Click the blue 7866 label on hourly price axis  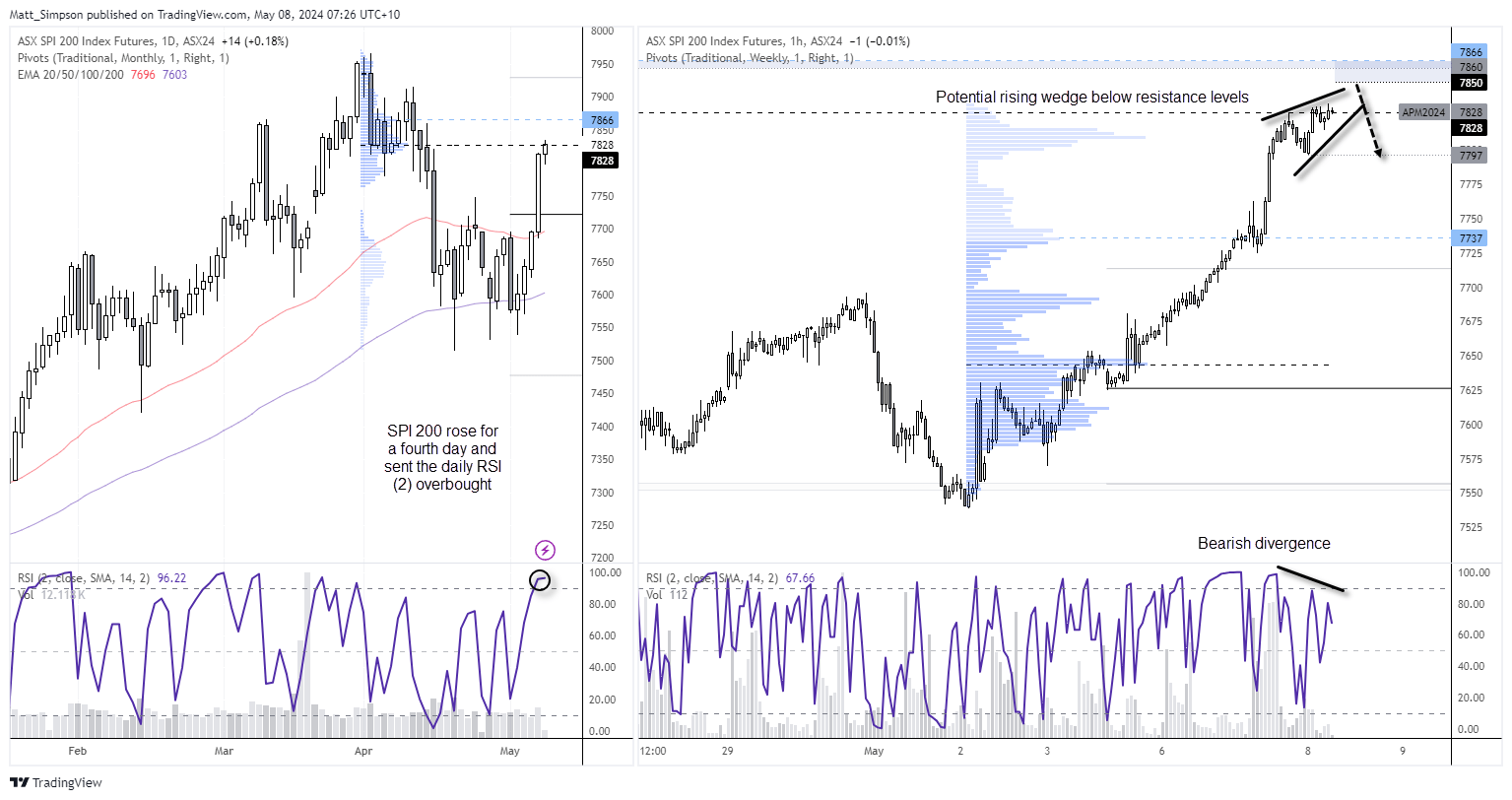click(1471, 51)
